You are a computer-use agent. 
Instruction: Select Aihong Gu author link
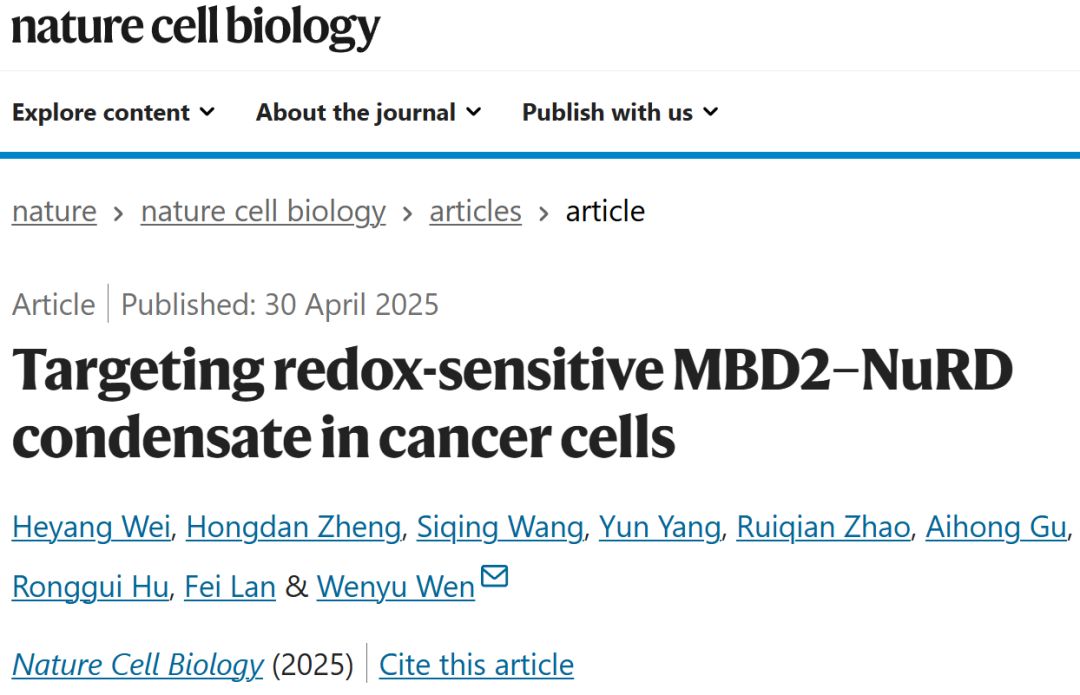click(x=996, y=528)
